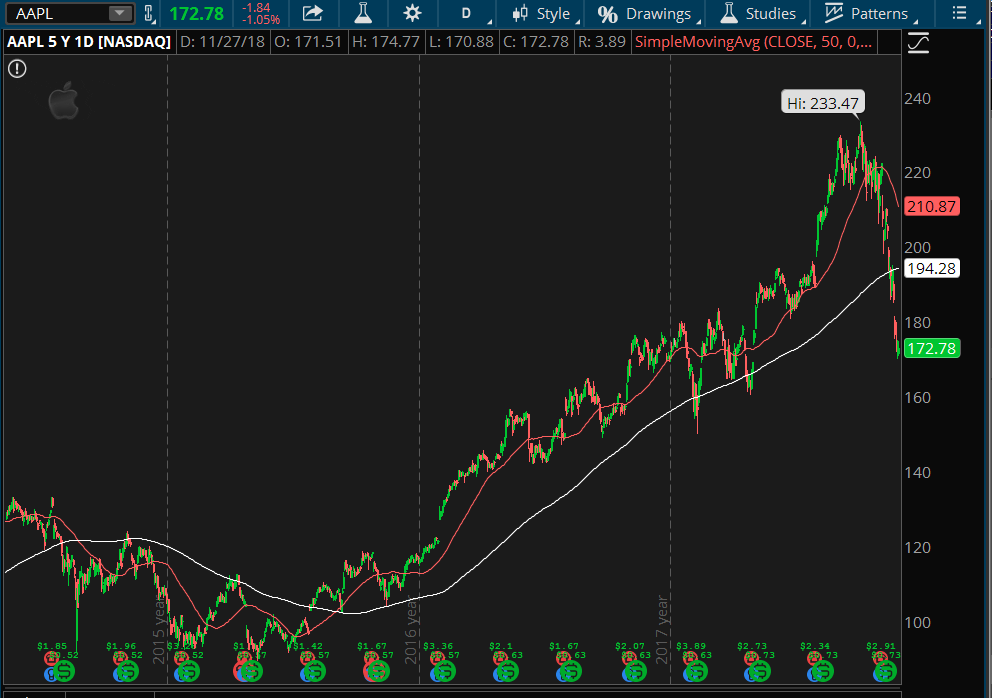
Task: Click the share chart arrow icon
Action: pyautogui.click(x=313, y=13)
